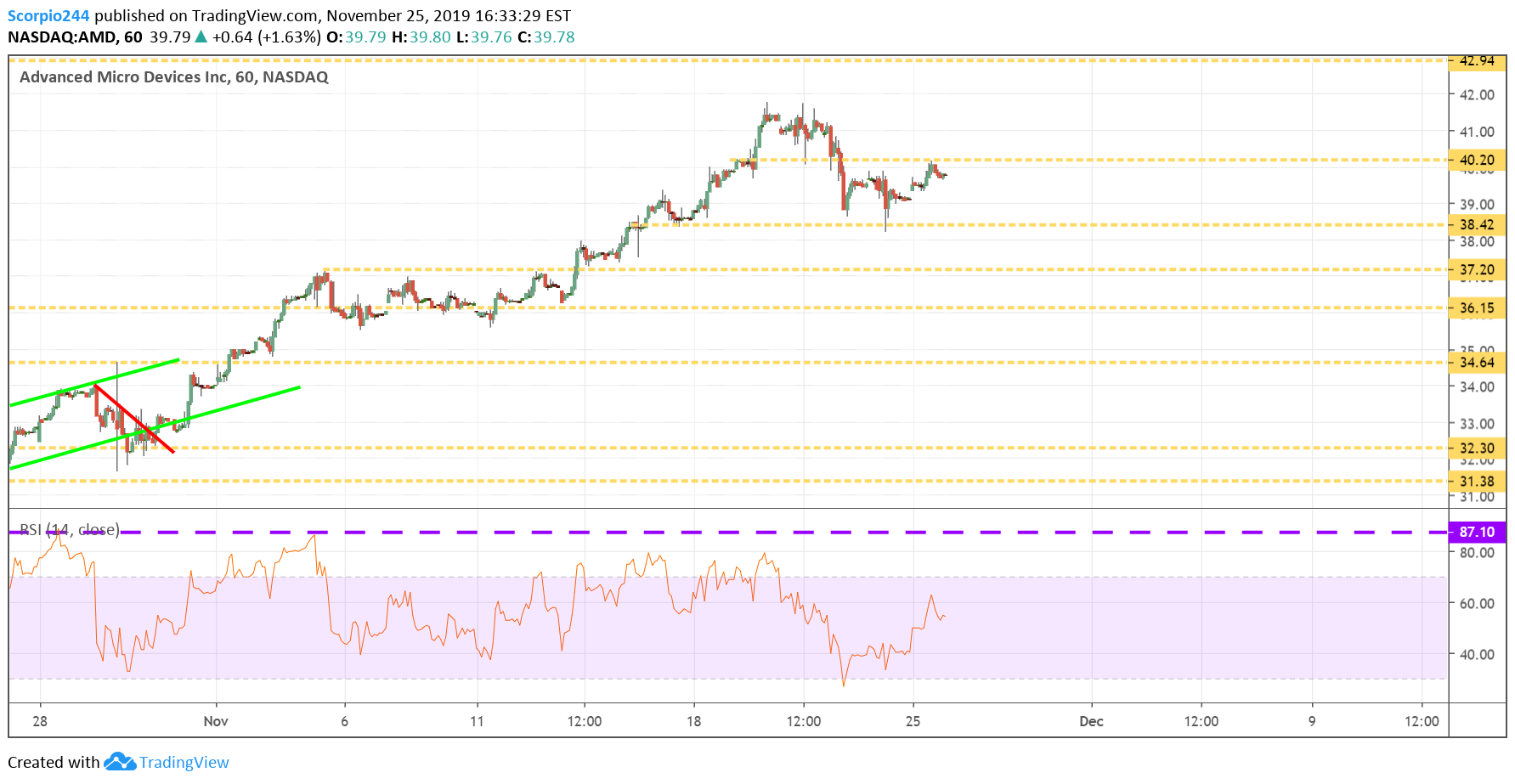Select the 40.20 price level label
Viewport: 1515px width, 784px height.
point(1477,160)
